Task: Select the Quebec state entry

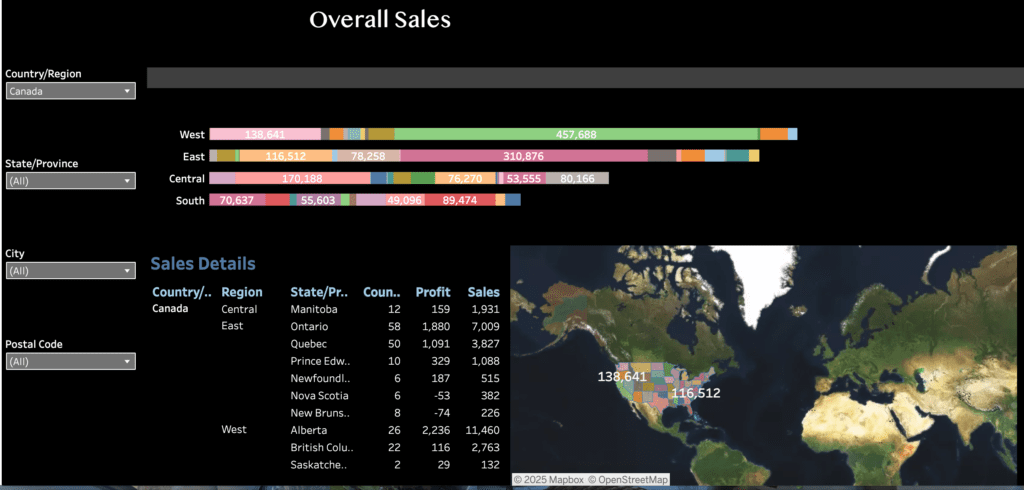Action: pos(310,343)
